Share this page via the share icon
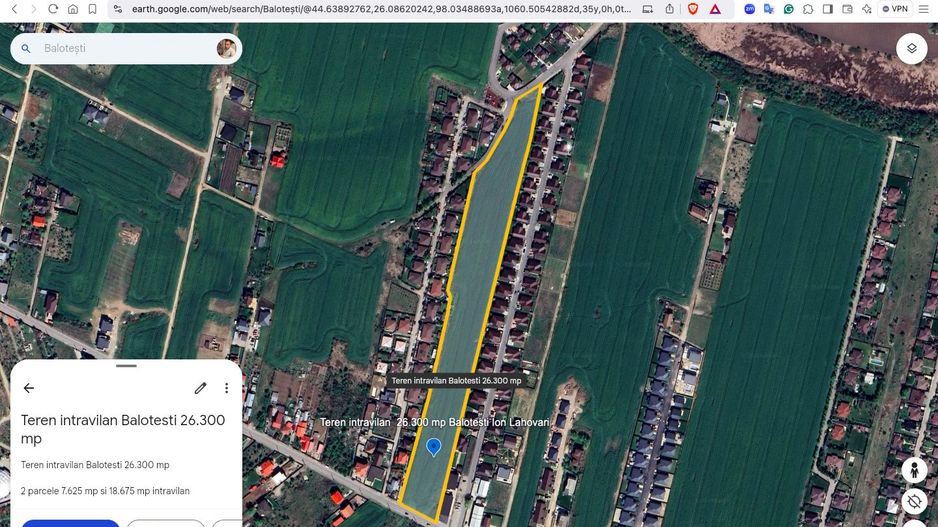This screenshot has height=527, width=938. (x=669, y=9)
